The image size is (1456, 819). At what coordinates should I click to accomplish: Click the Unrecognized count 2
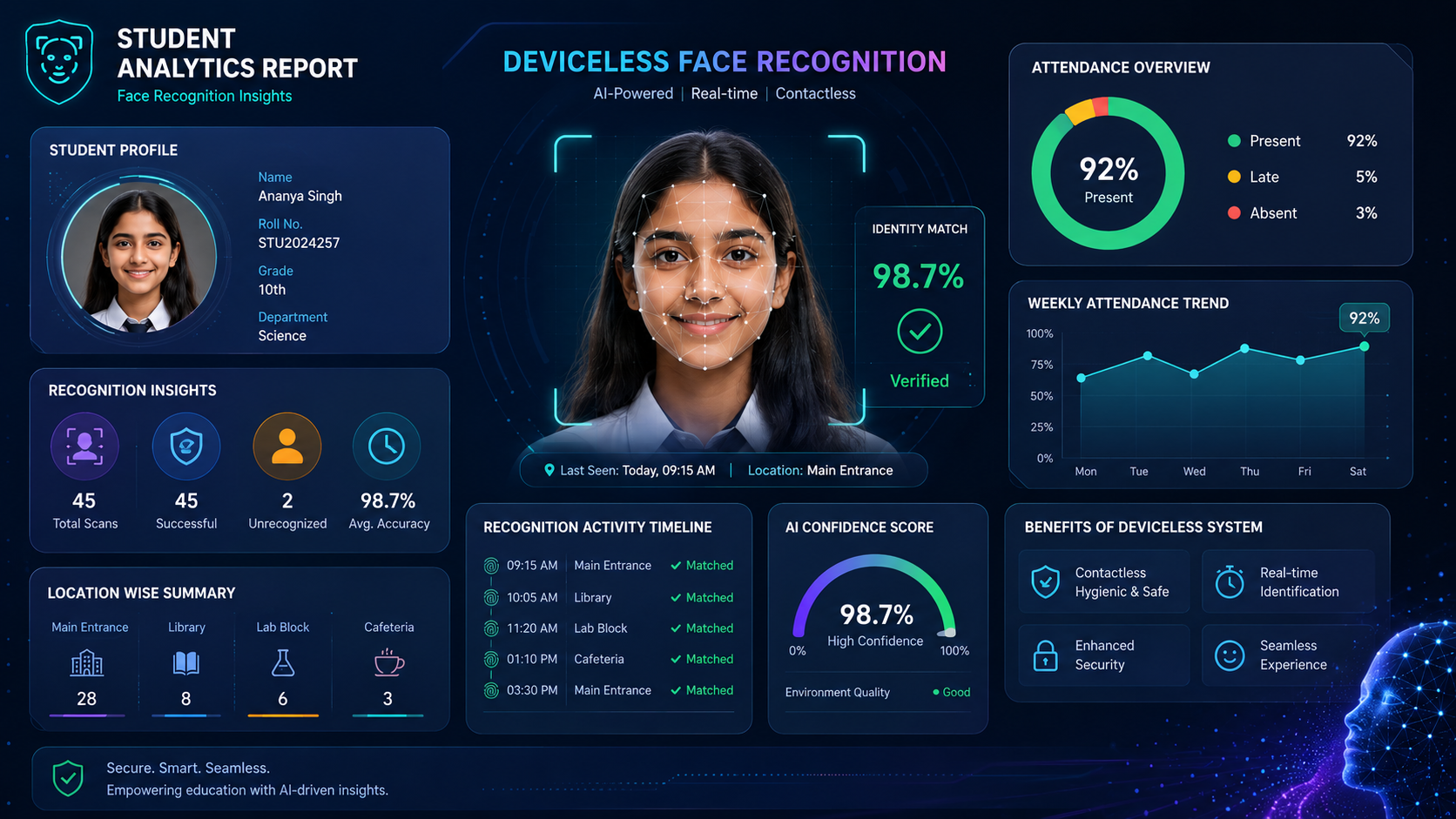point(287,501)
